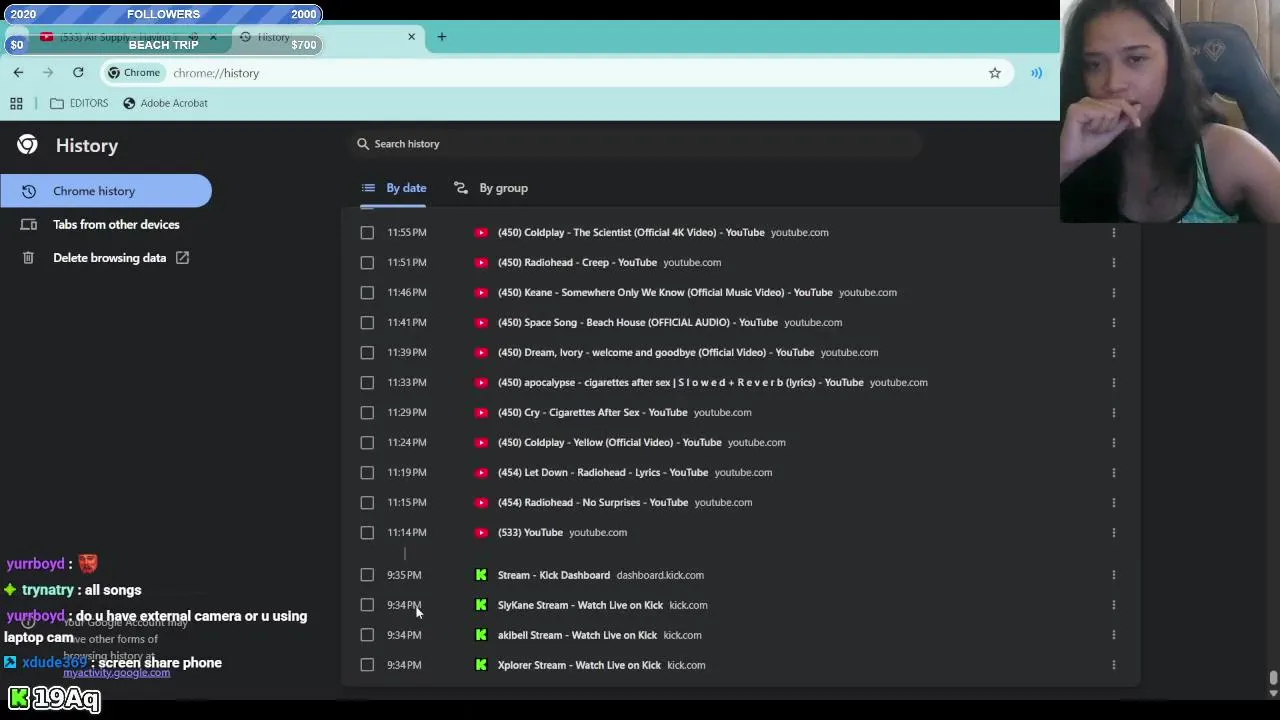Close the History tab

pos(411,37)
